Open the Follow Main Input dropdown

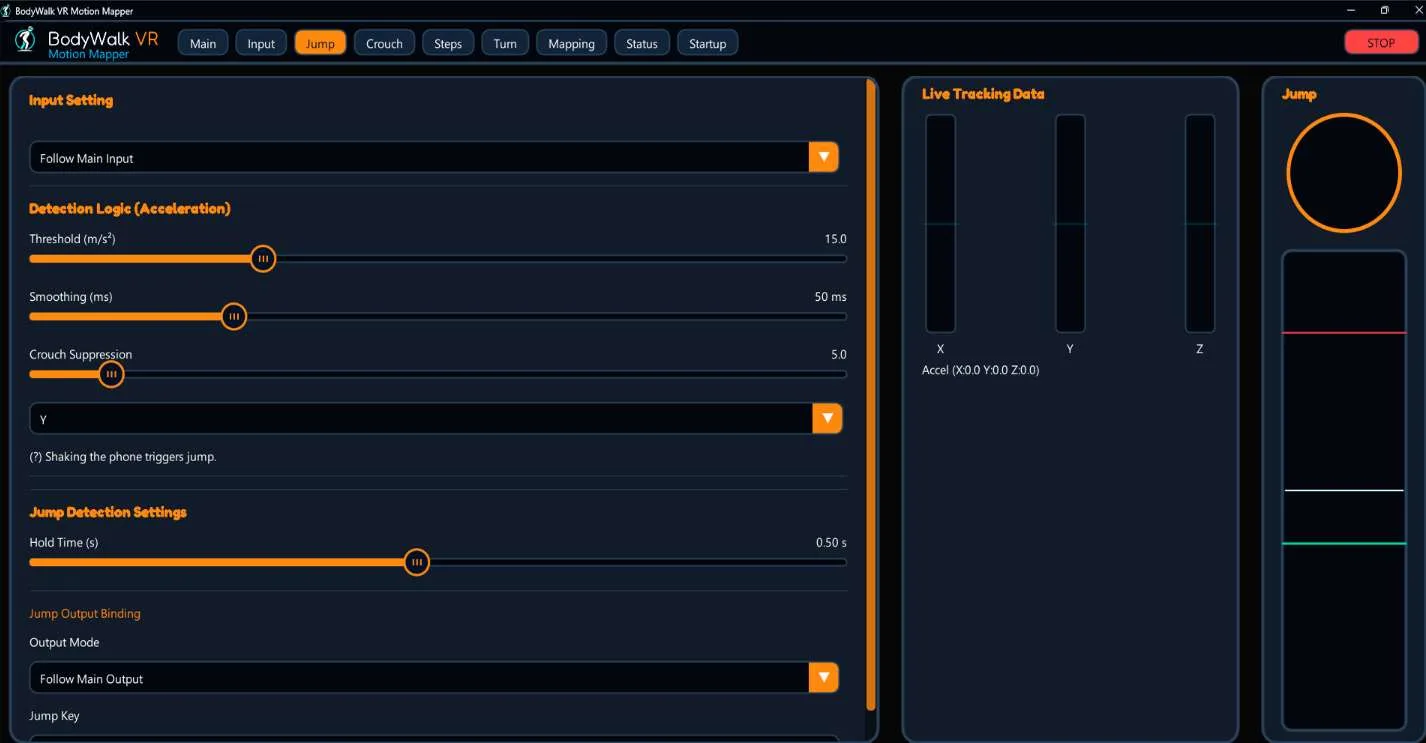433,158
